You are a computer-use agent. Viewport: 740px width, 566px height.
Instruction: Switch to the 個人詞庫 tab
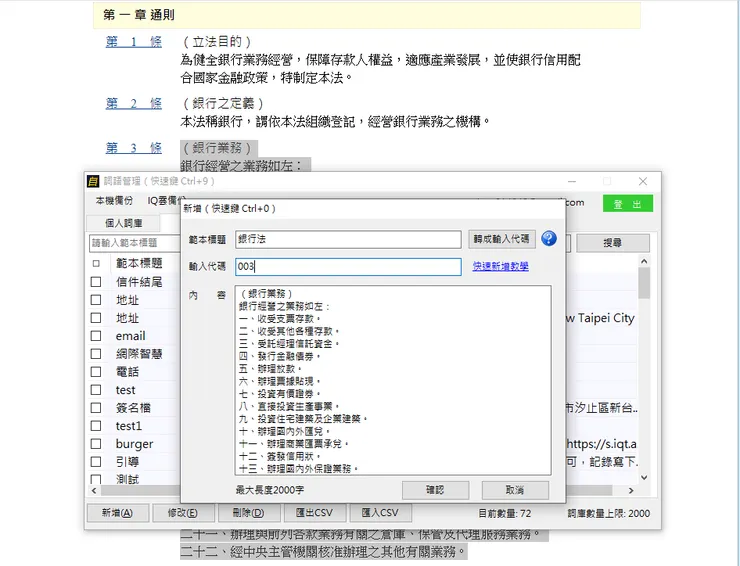pyautogui.click(x=124, y=223)
